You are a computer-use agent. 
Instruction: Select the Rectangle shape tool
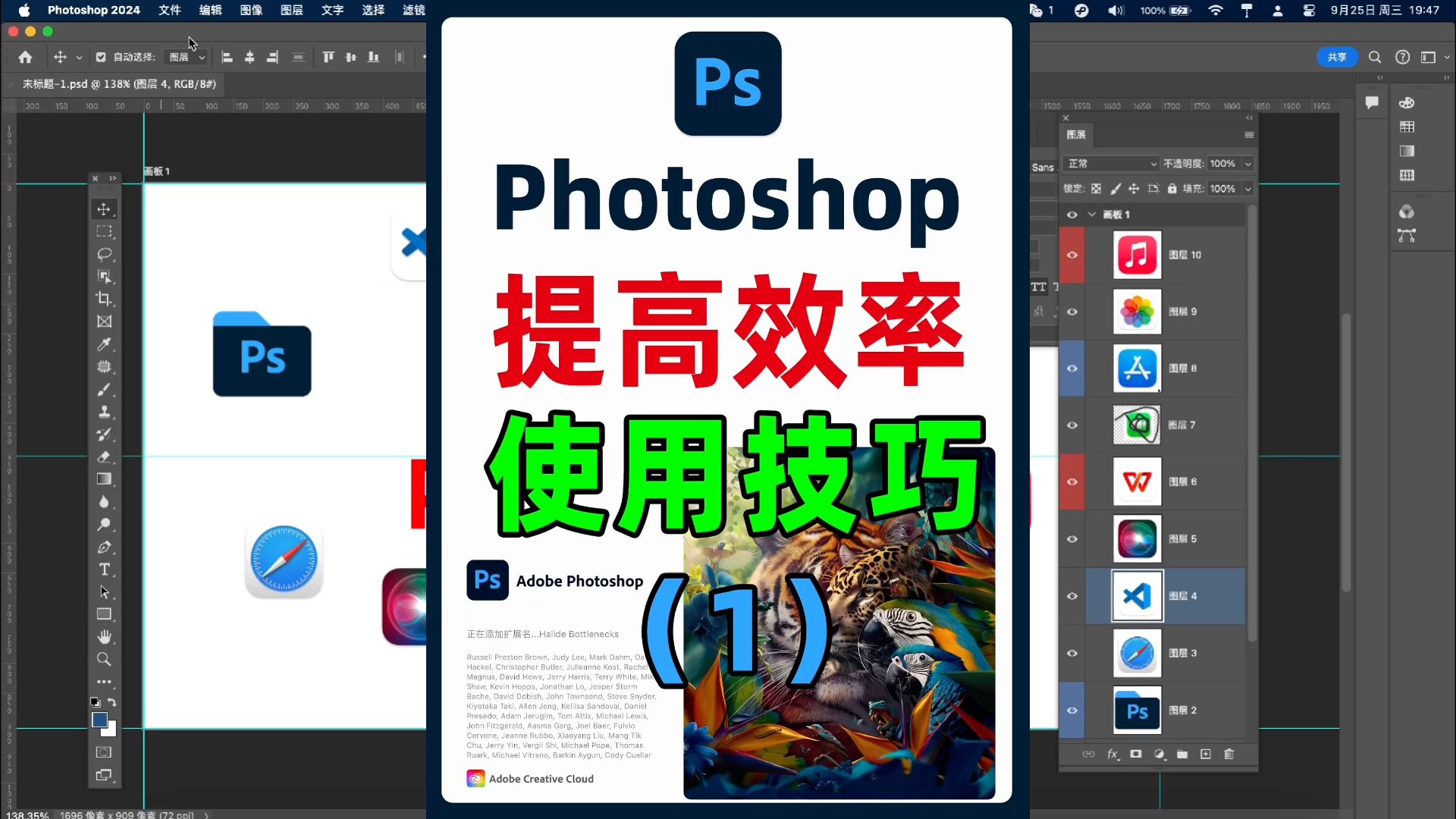[x=104, y=614]
